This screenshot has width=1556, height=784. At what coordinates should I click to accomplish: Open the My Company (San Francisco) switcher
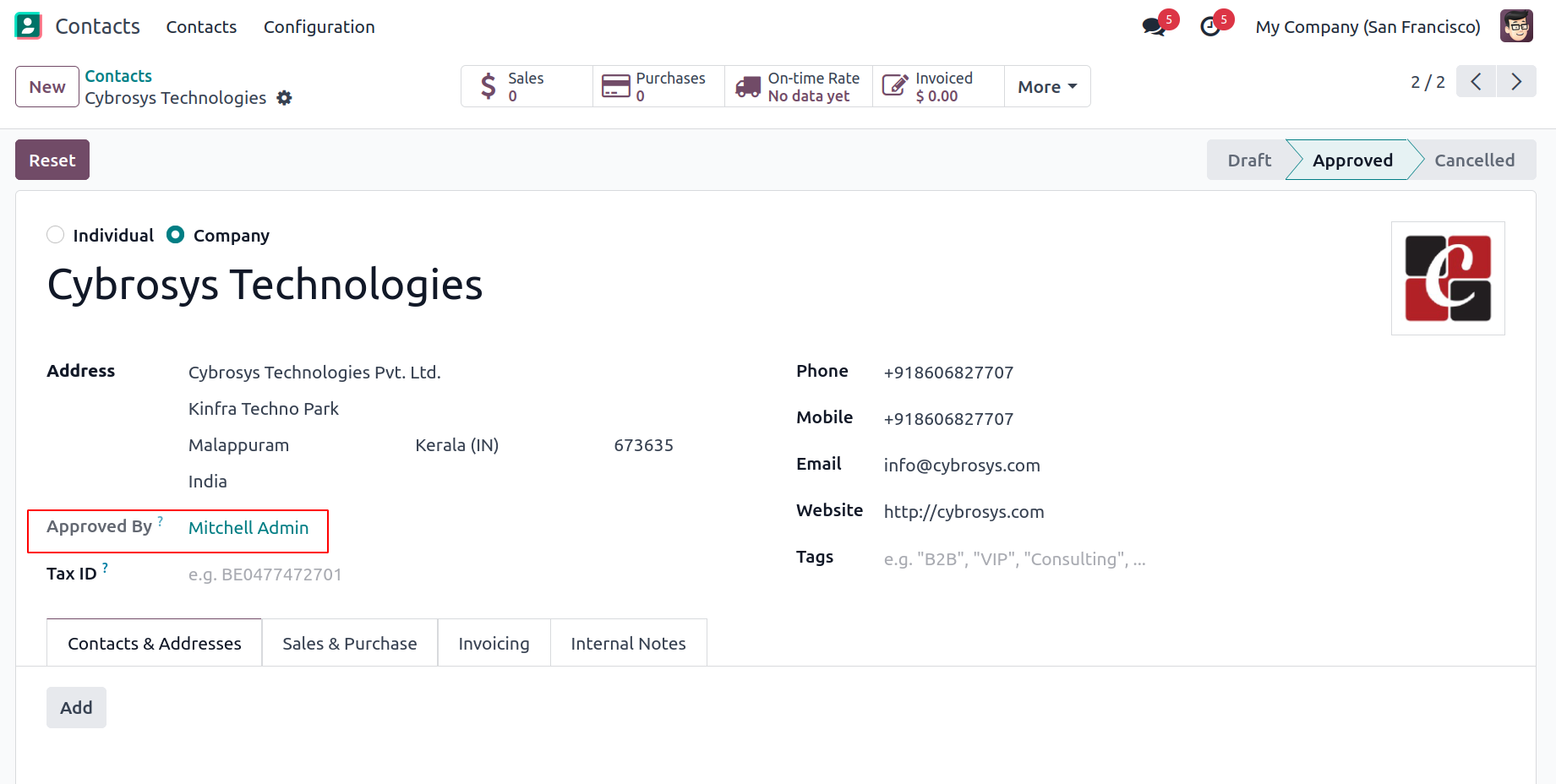(x=1368, y=27)
